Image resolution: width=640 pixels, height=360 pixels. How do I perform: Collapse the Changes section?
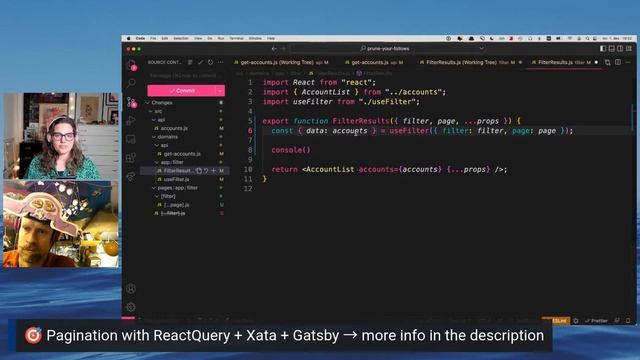[x=148, y=103]
